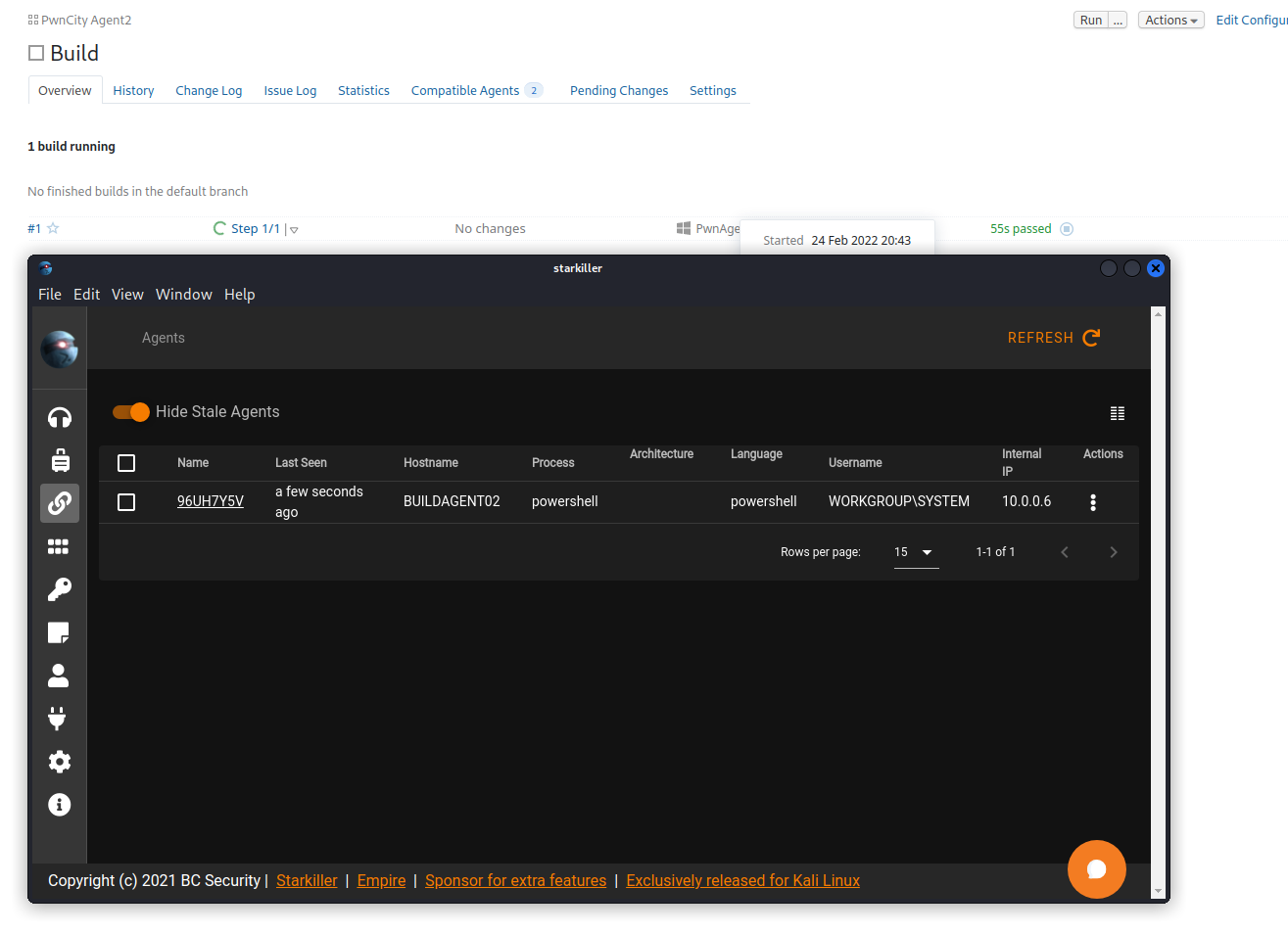Open the Compatible Agents tab
The height and width of the screenshot is (934, 1288).
(477, 90)
